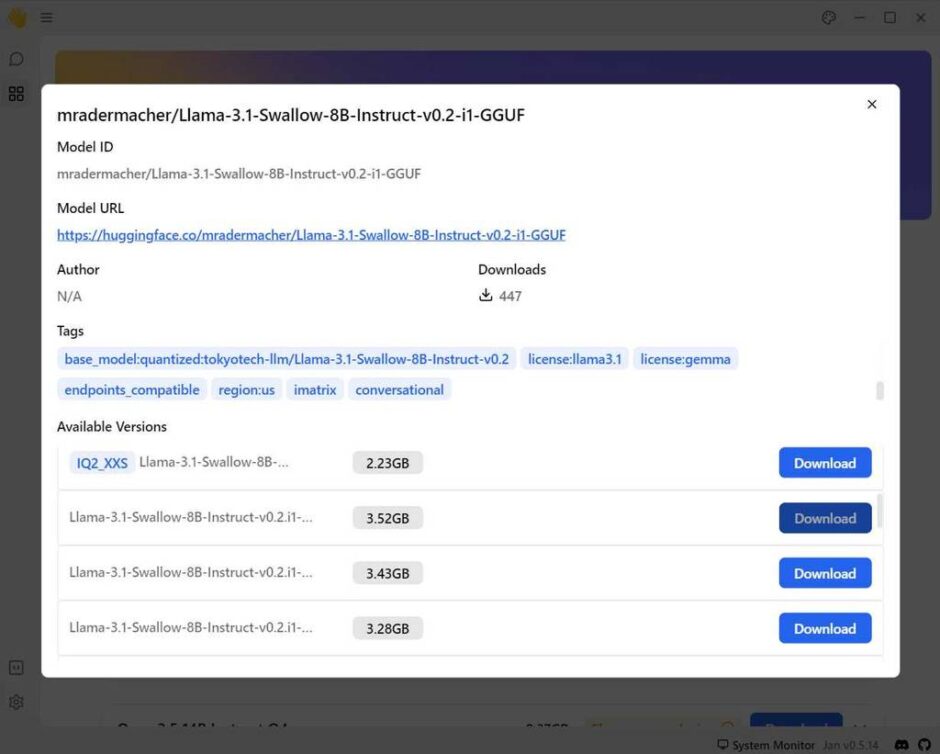Download the IQ2_XXS 2.23GB version
The width and height of the screenshot is (940, 754).
coord(825,462)
